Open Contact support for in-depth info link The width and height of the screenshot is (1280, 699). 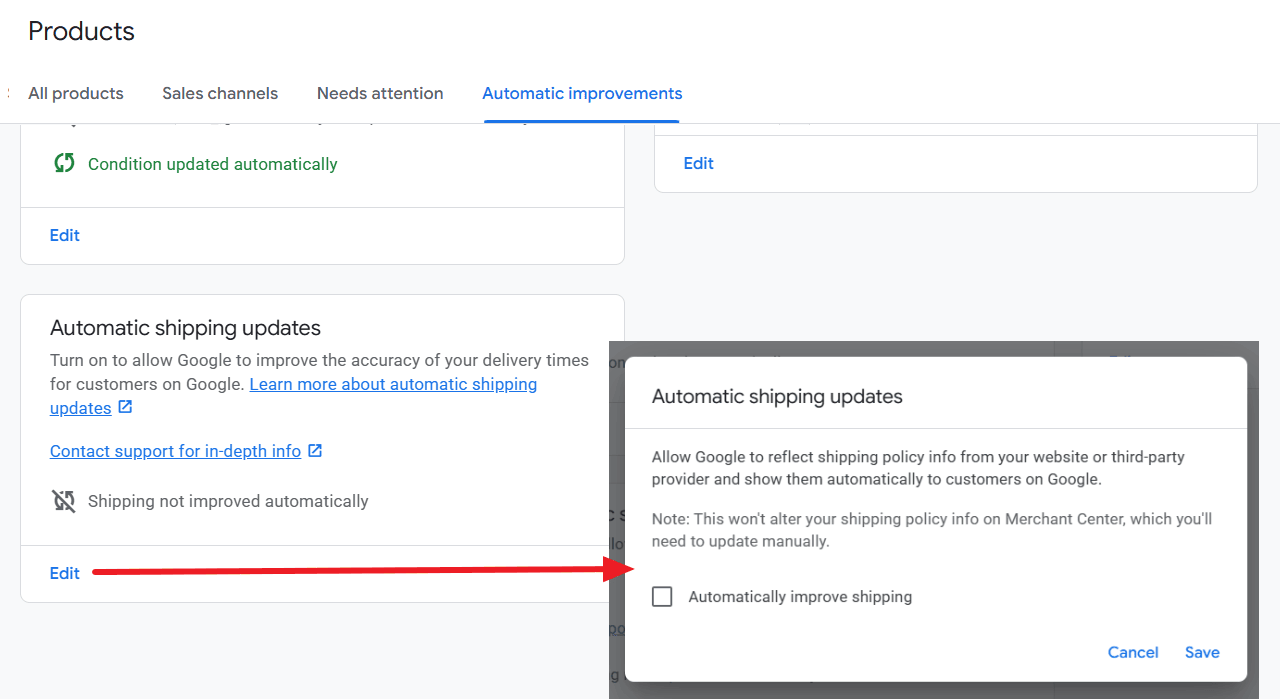(x=175, y=451)
